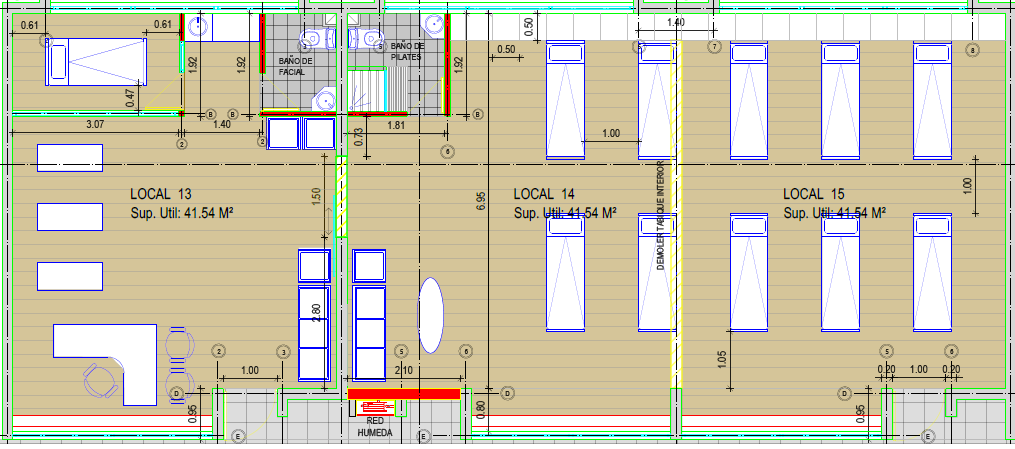Select the 1.81 dimension below Baño de Pilates
1015x449 pixels.
pyautogui.click(x=395, y=126)
